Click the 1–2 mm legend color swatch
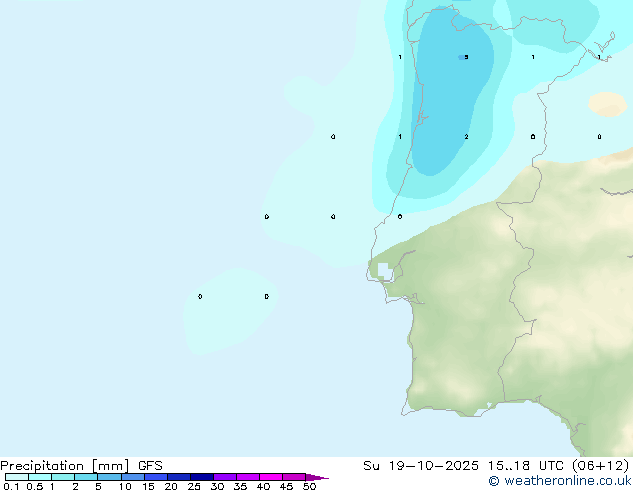 (x=63, y=477)
